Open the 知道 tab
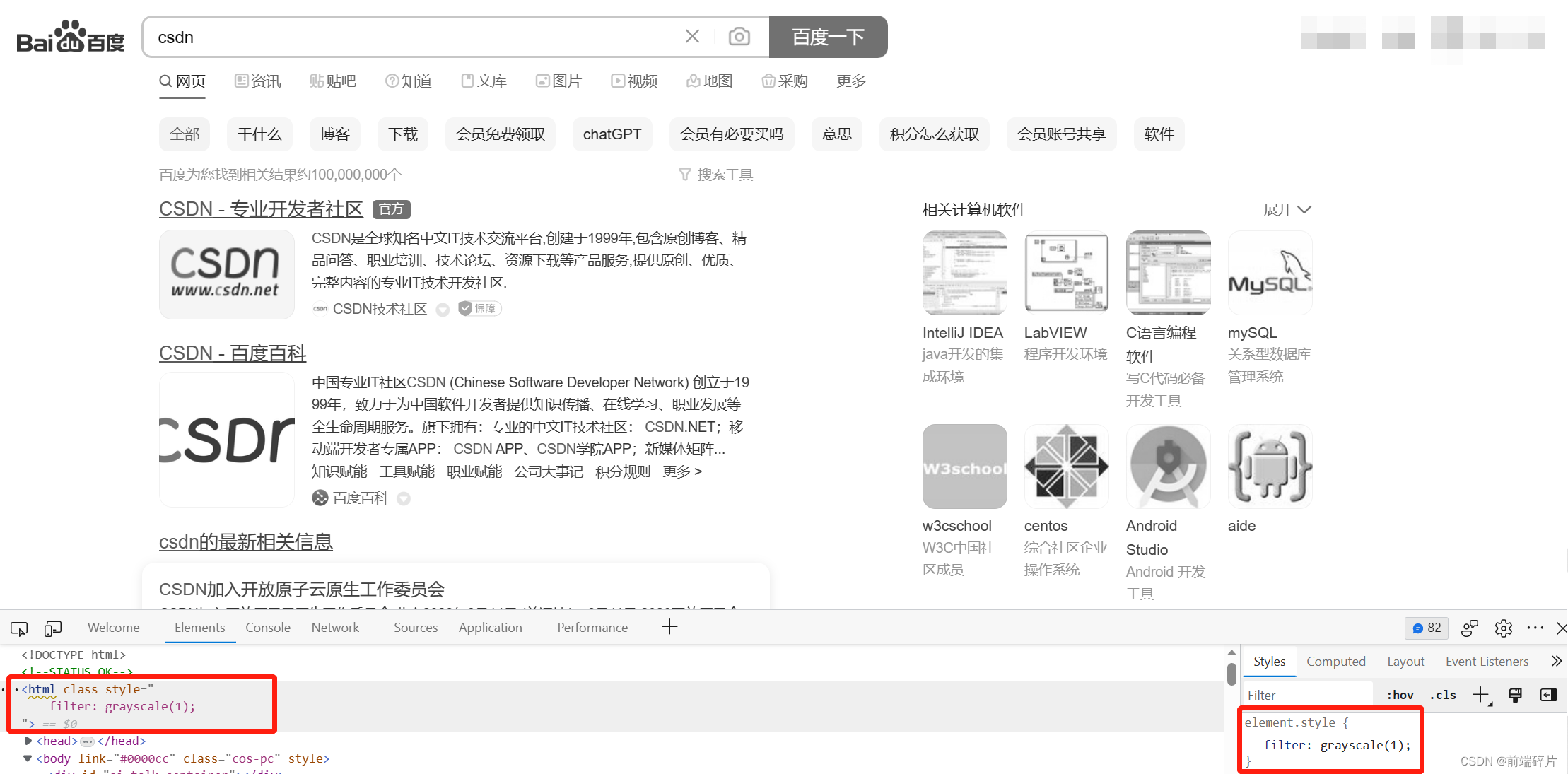 (409, 81)
